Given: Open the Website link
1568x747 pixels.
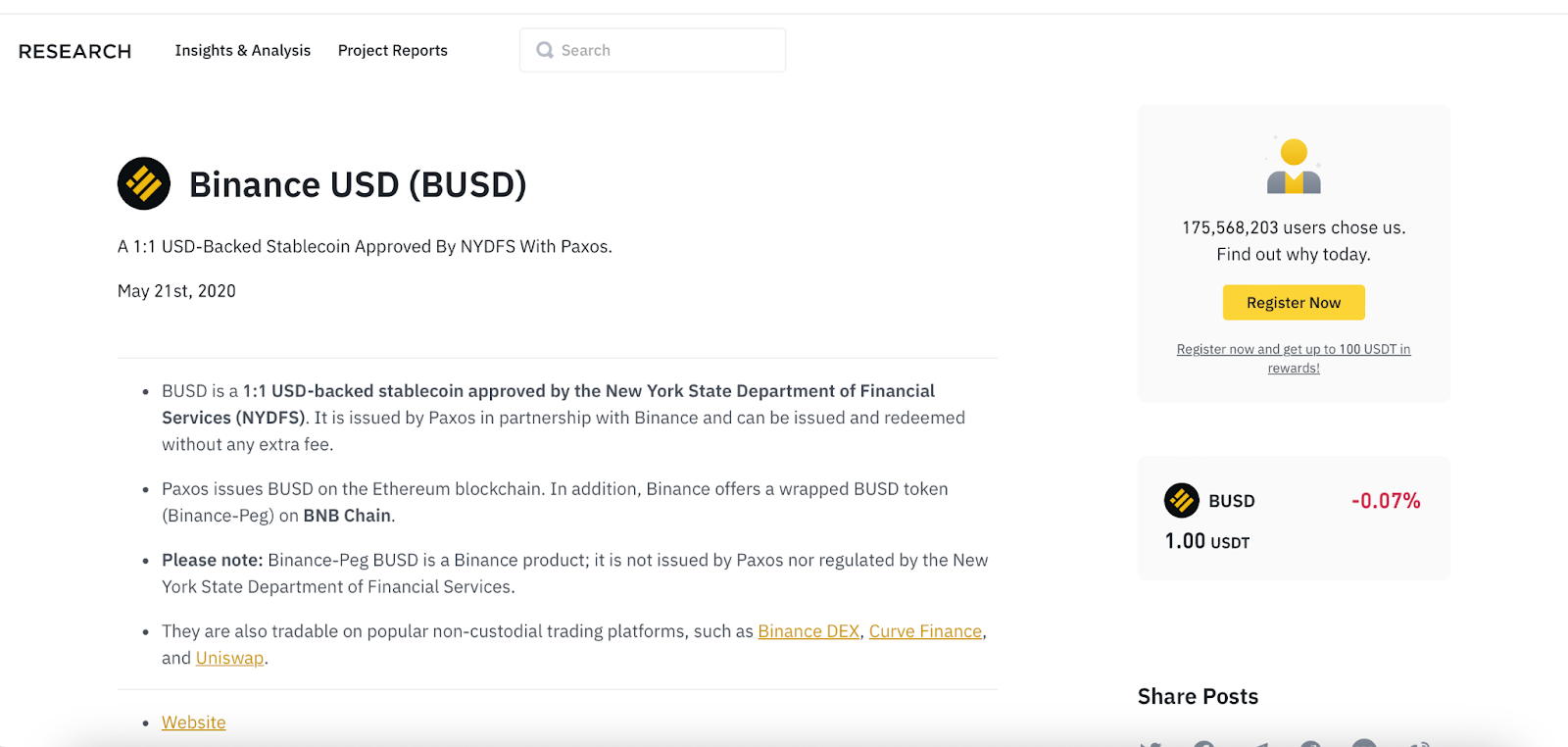Looking at the screenshot, I should [x=194, y=722].
